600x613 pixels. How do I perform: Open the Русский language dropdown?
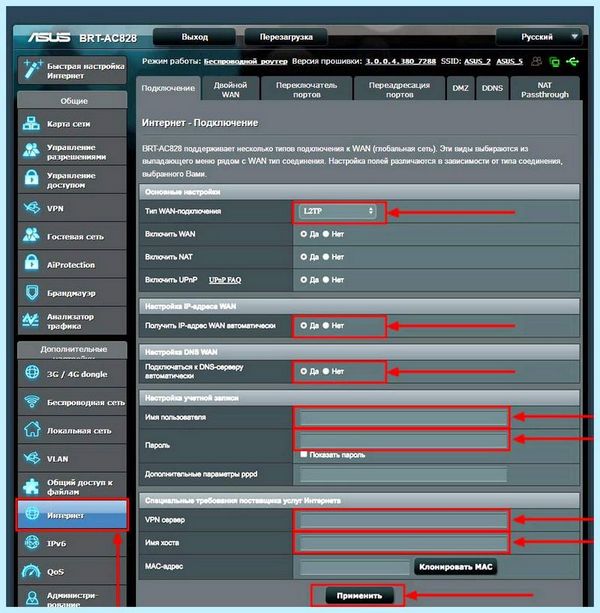(539, 37)
